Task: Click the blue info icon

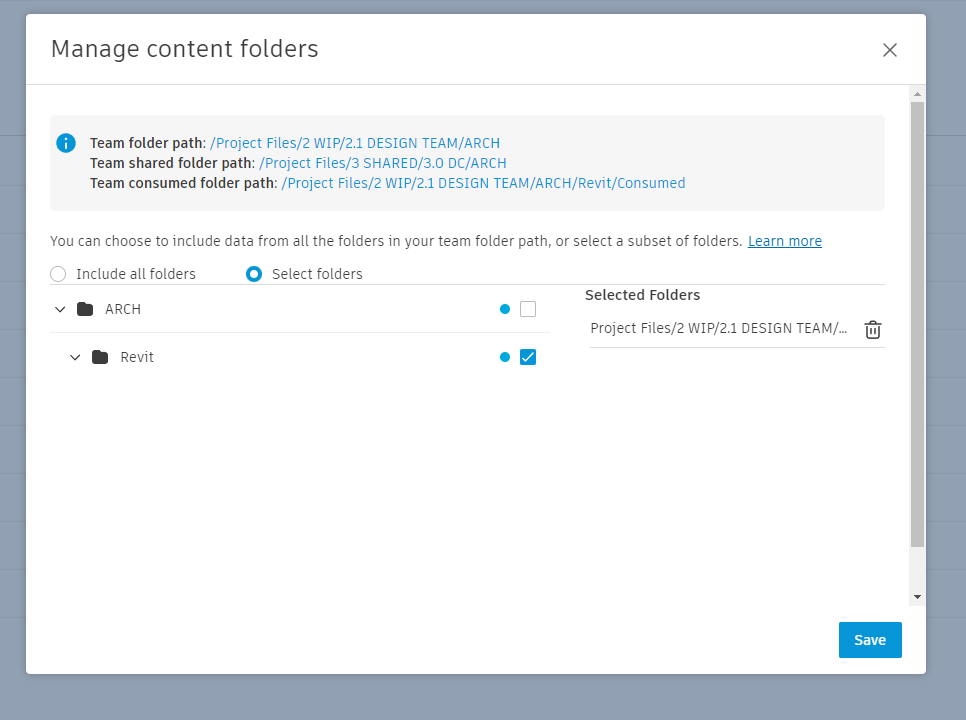Action: pyautogui.click(x=65, y=143)
